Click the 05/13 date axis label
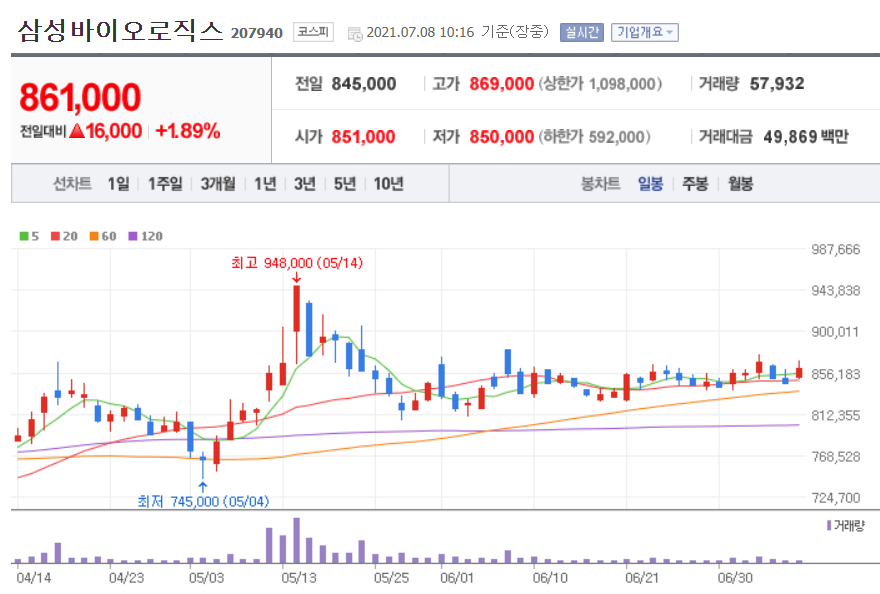880x594 pixels. pyautogui.click(x=299, y=578)
